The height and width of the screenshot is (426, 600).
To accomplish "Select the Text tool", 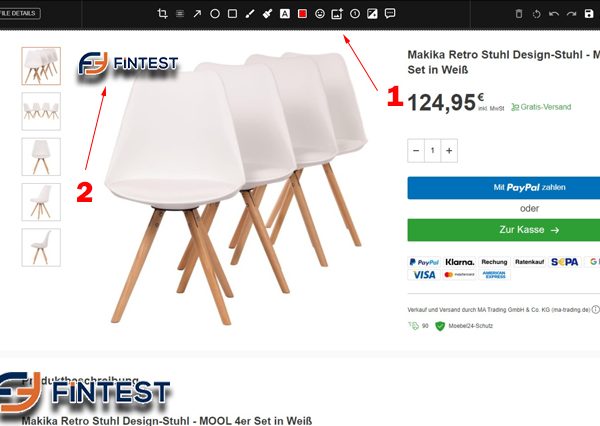I will [285, 14].
